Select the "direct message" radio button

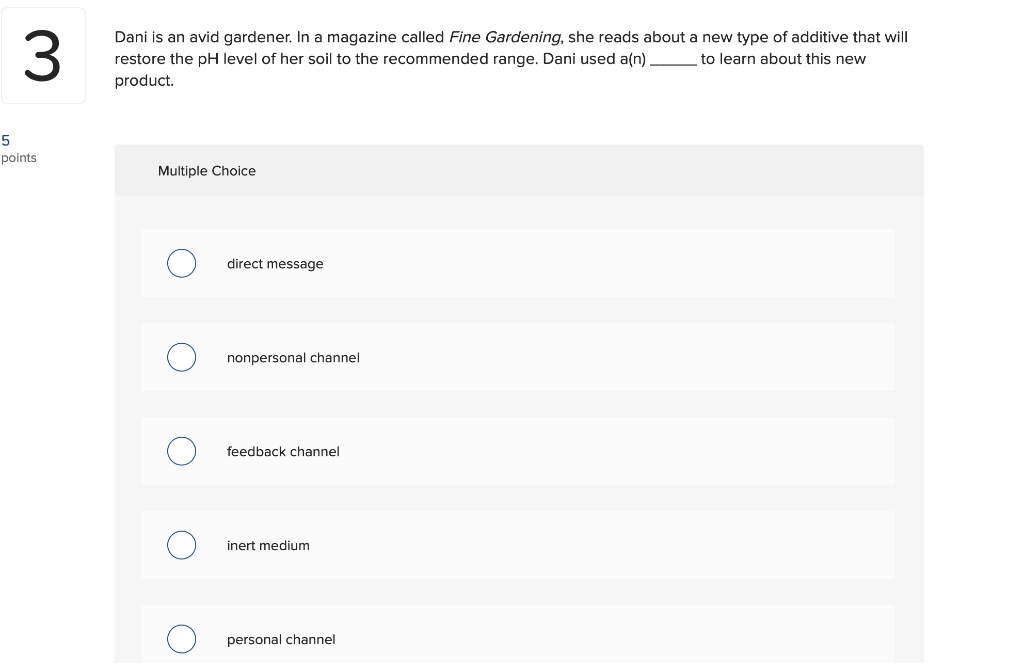[181, 264]
